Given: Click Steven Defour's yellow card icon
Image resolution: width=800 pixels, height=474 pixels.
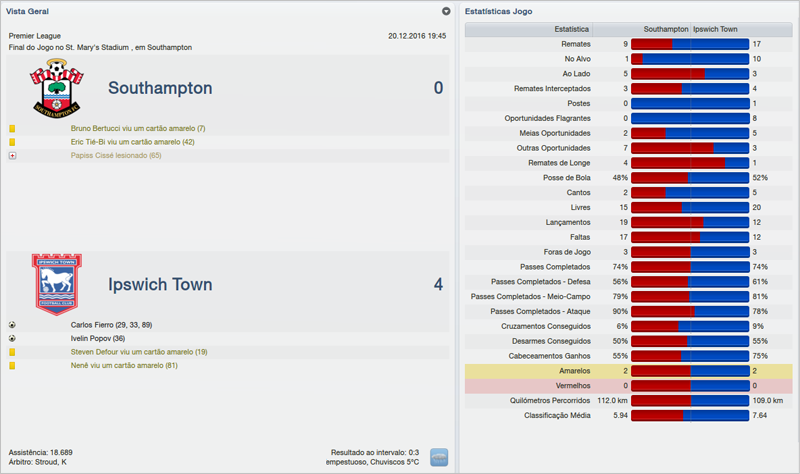Looking at the screenshot, I should [12, 352].
